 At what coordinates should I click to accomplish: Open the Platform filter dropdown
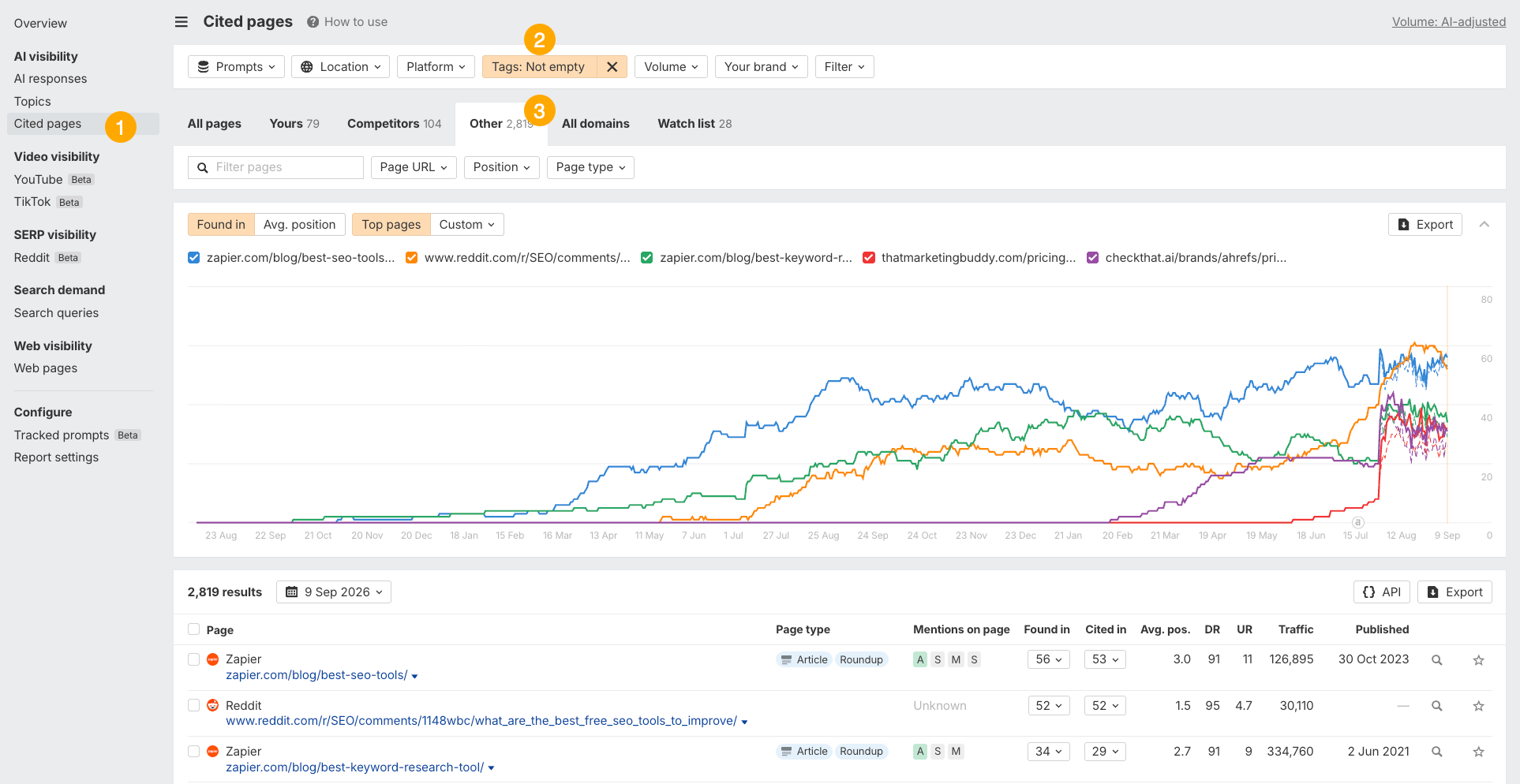pyautogui.click(x=436, y=67)
